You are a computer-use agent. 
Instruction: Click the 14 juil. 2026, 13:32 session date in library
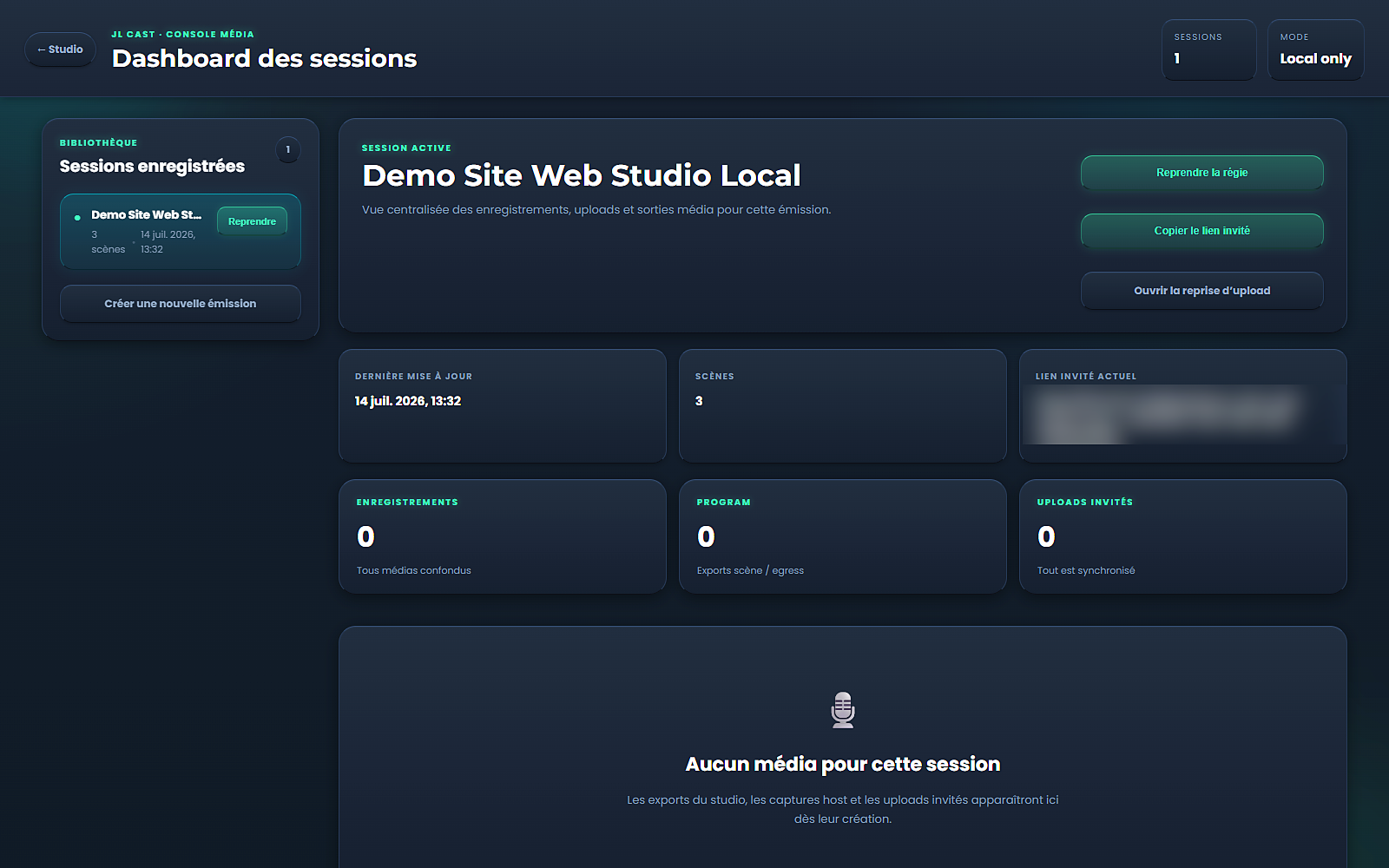(168, 242)
